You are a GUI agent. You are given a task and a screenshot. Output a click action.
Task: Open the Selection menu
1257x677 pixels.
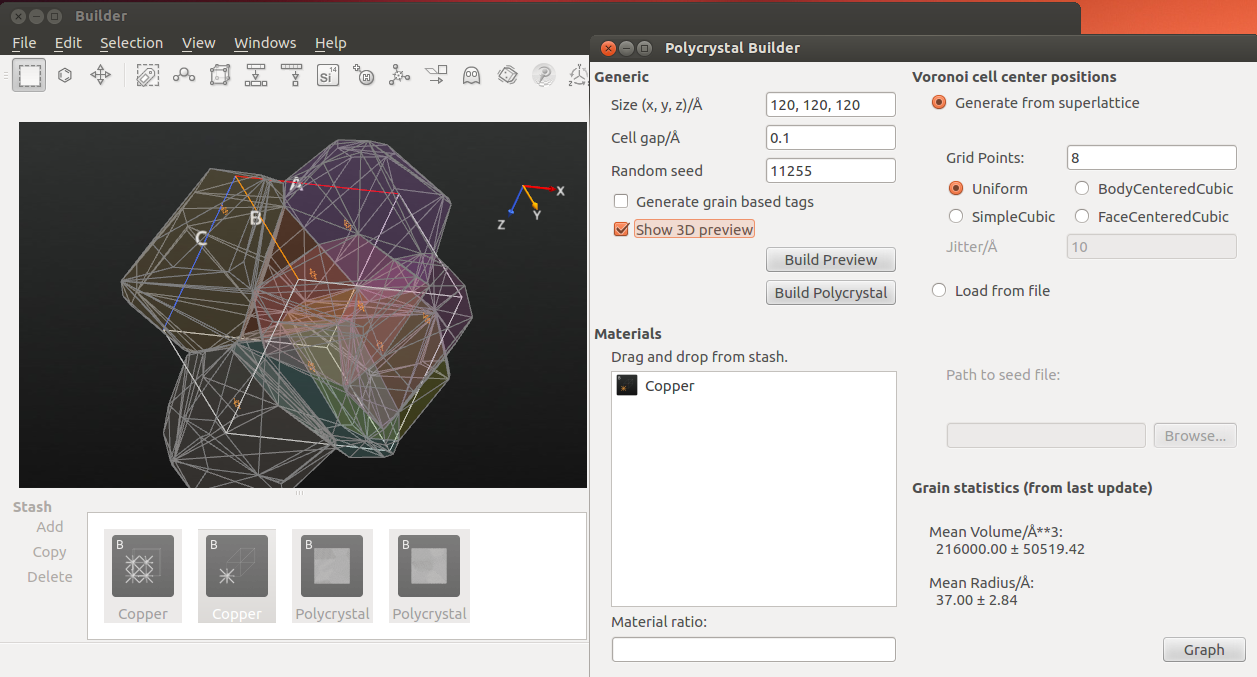point(131,43)
